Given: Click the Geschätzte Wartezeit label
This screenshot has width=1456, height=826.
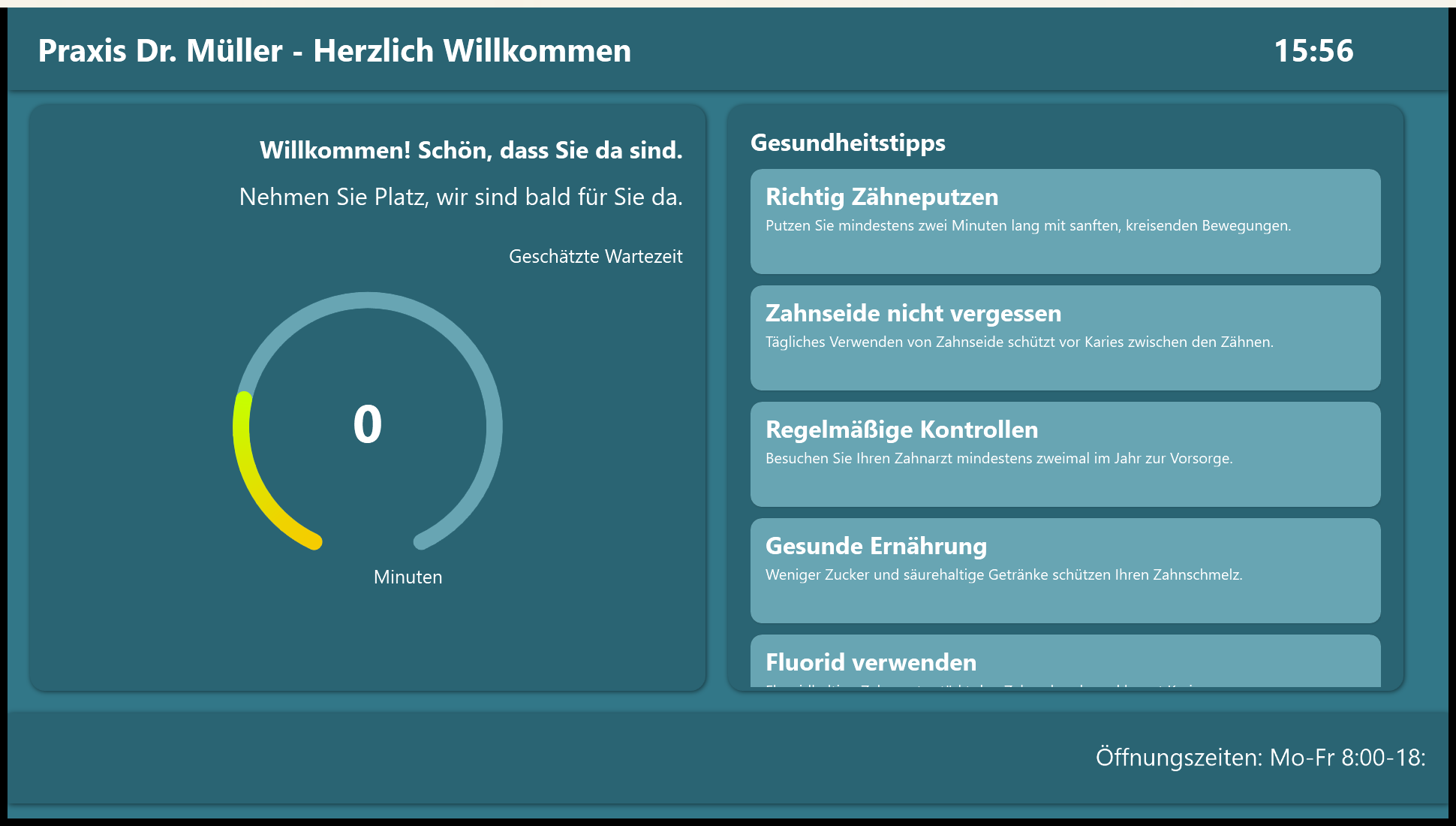Looking at the screenshot, I should (x=596, y=256).
